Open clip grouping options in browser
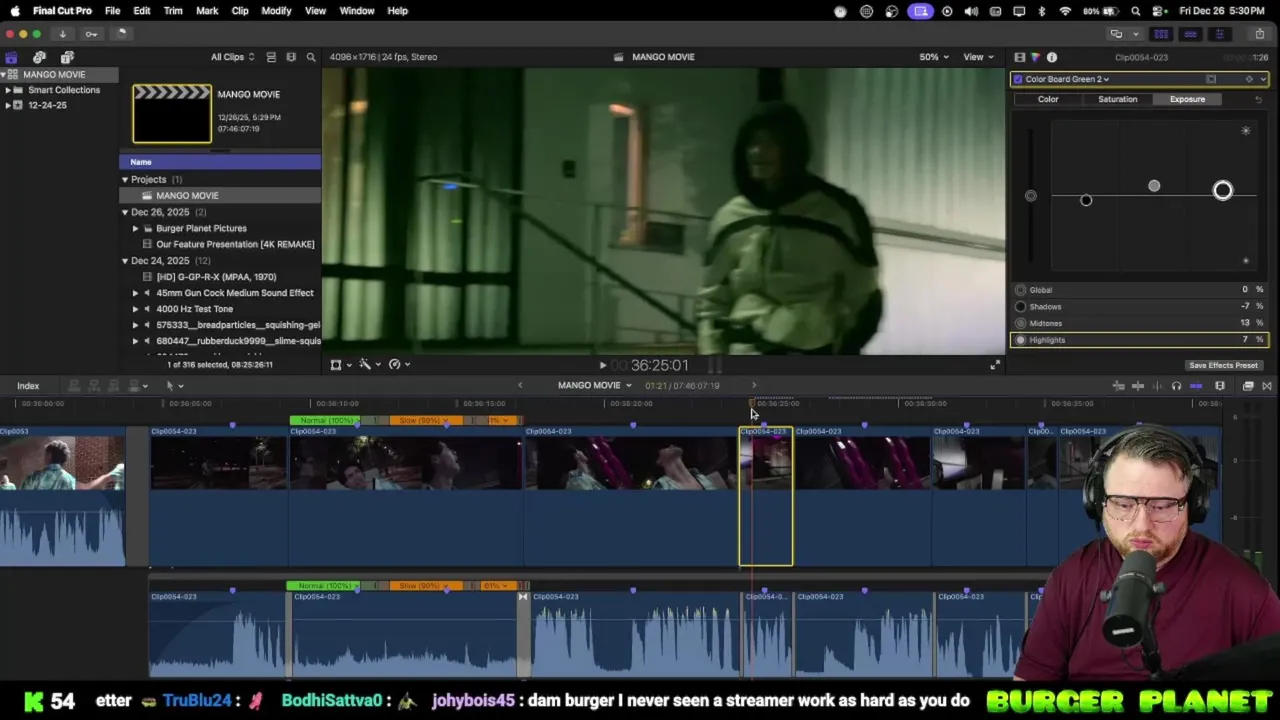This screenshot has width=1280, height=720. (x=291, y=57)
